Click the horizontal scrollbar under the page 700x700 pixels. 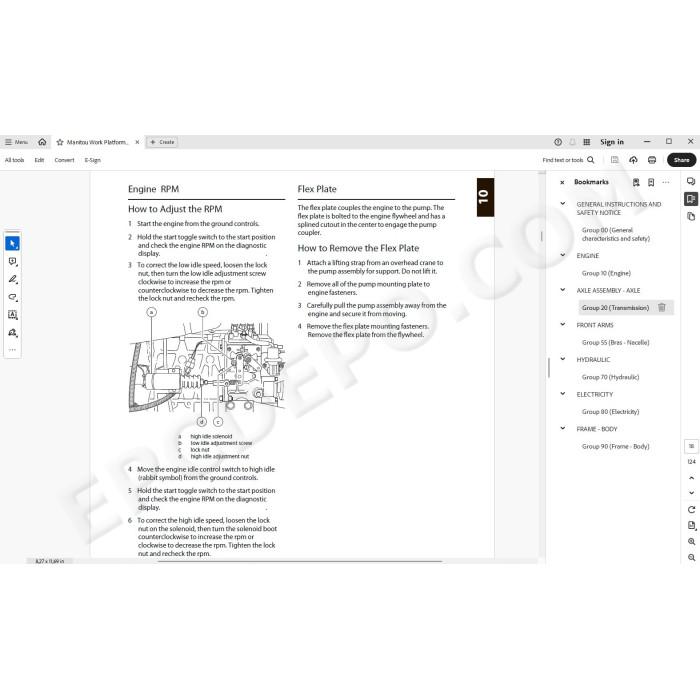(299, 561)
